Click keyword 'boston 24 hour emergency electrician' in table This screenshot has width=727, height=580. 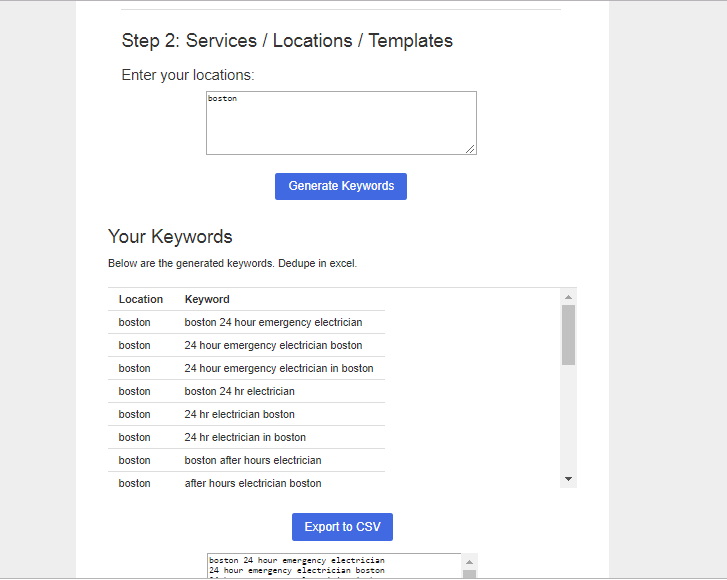273,322
